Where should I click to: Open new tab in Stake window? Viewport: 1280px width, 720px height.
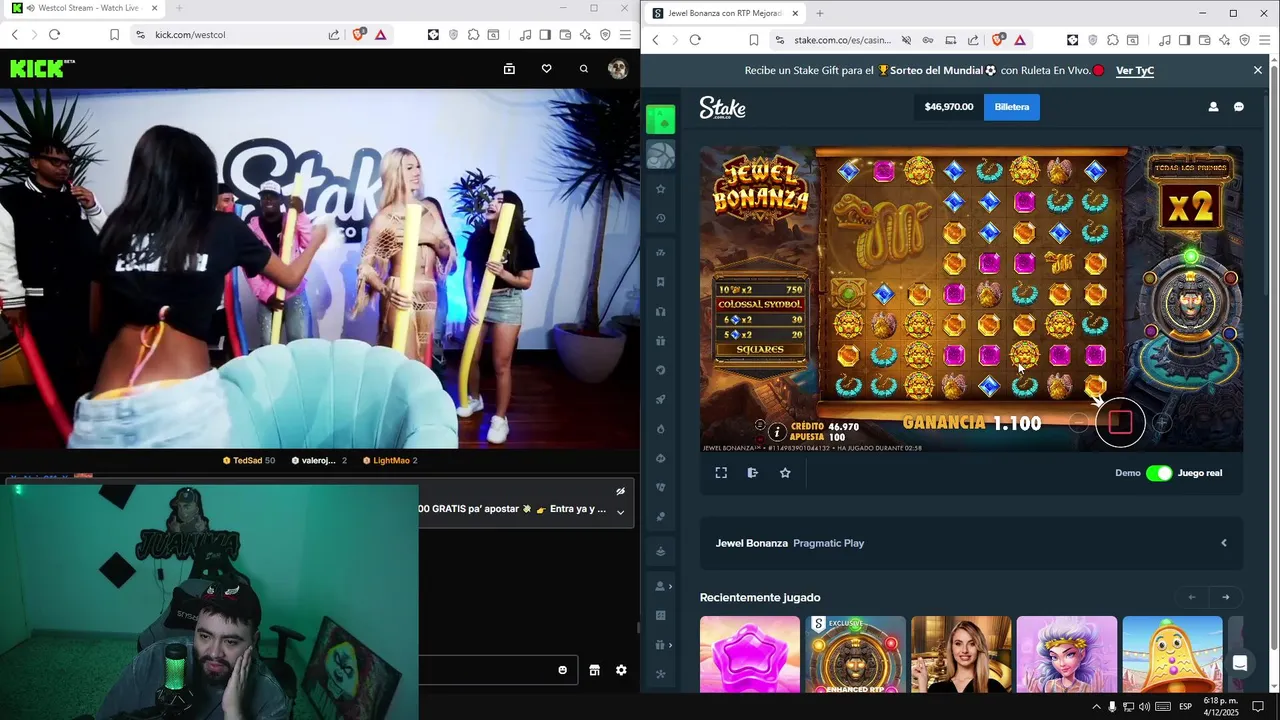[820, 13]
